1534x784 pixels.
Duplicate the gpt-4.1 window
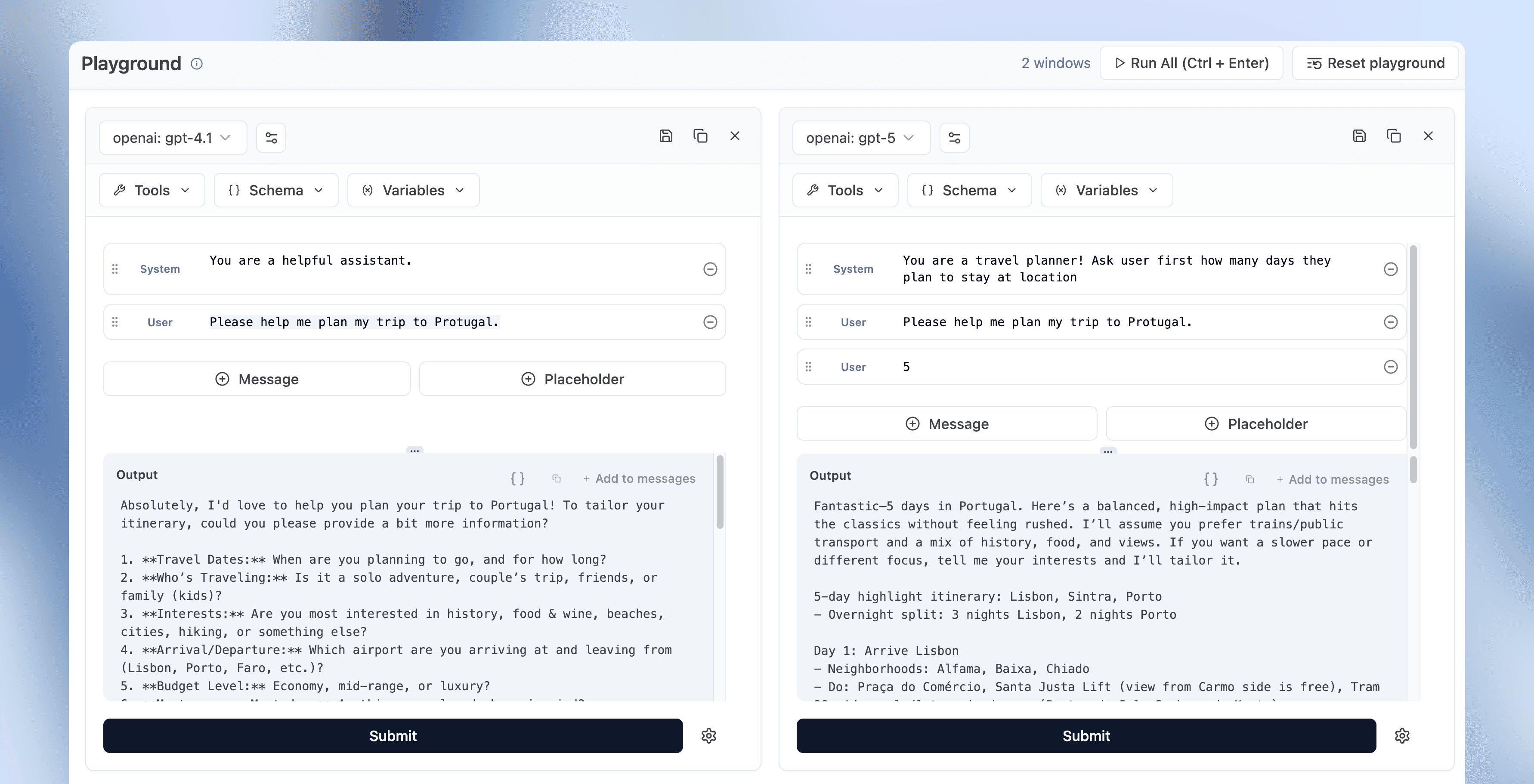700,136
